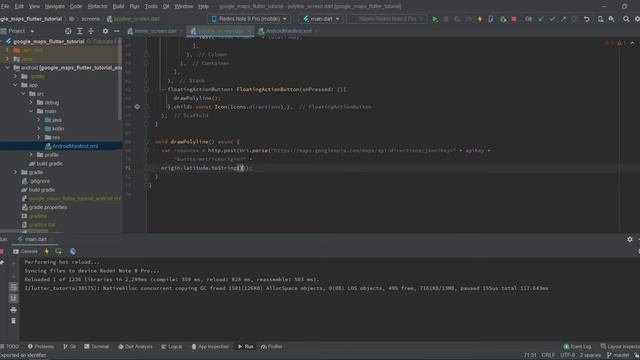The width and height of the screenshot is (640, 360).
Task: Expand all icon in Project panel header
Action: coord(80,31)
